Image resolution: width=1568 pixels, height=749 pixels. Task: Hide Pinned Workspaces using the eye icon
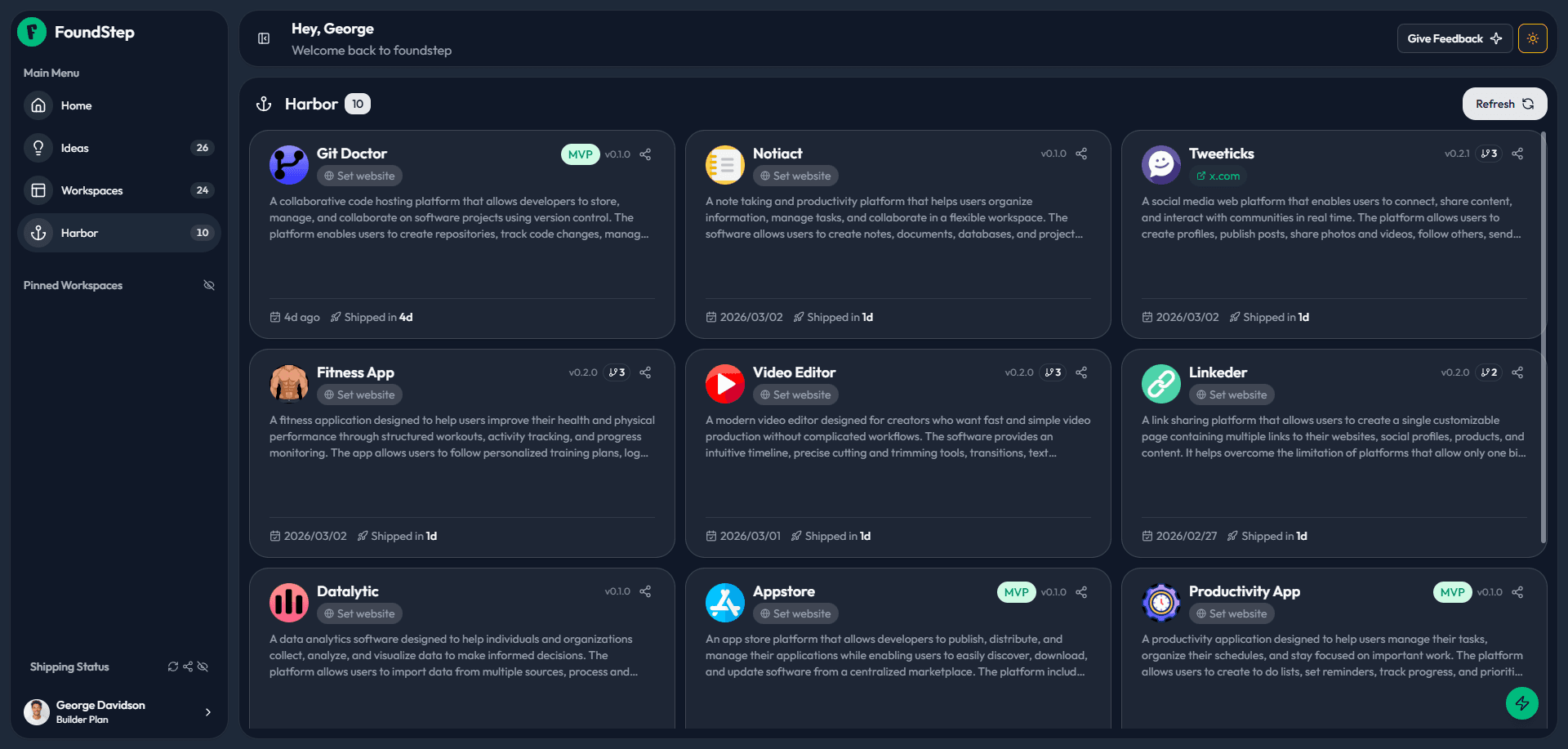pyautogui.click(x=209, y=284)
